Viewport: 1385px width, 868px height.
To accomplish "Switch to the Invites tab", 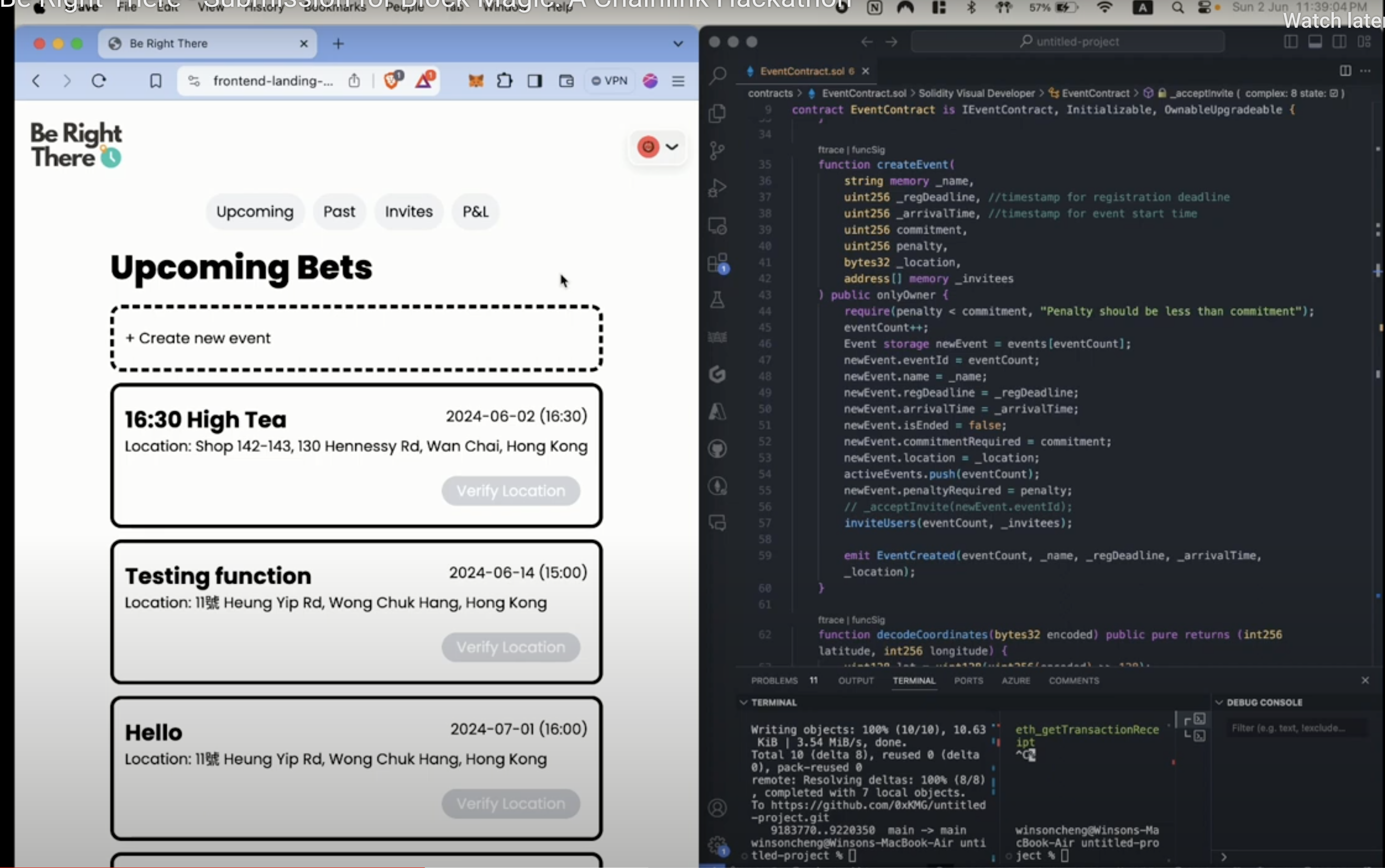I will [x=408, y=212].
